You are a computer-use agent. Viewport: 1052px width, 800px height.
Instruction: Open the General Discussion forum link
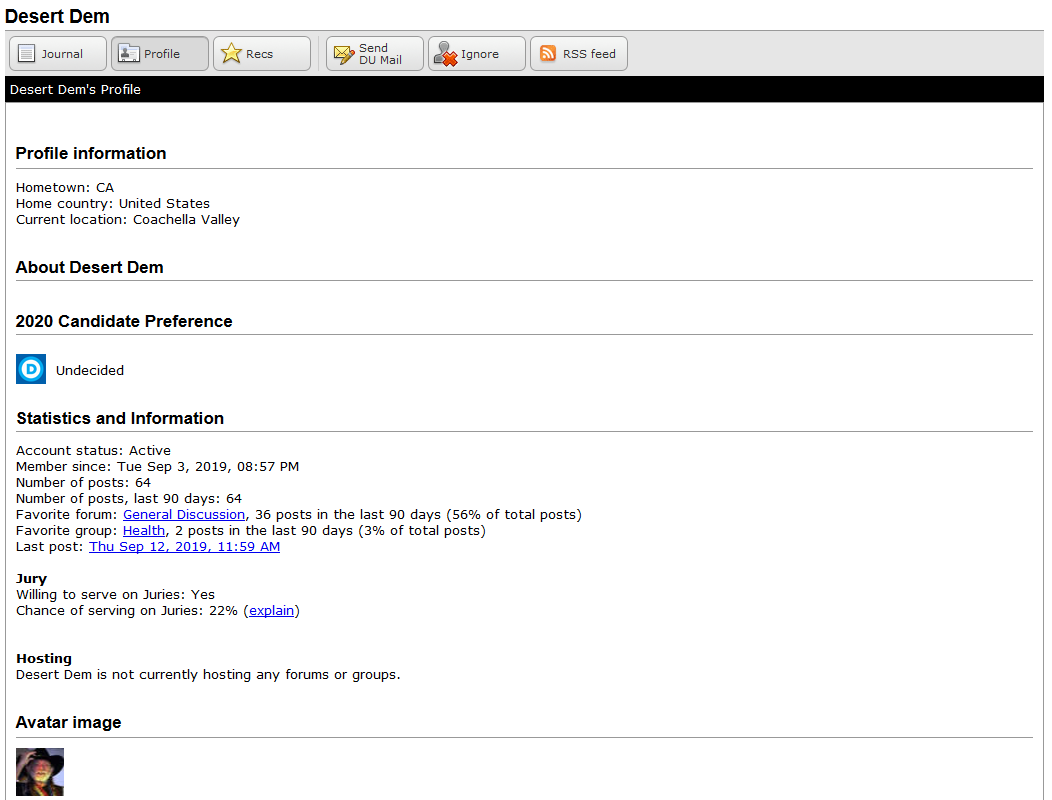coord(184,514)
